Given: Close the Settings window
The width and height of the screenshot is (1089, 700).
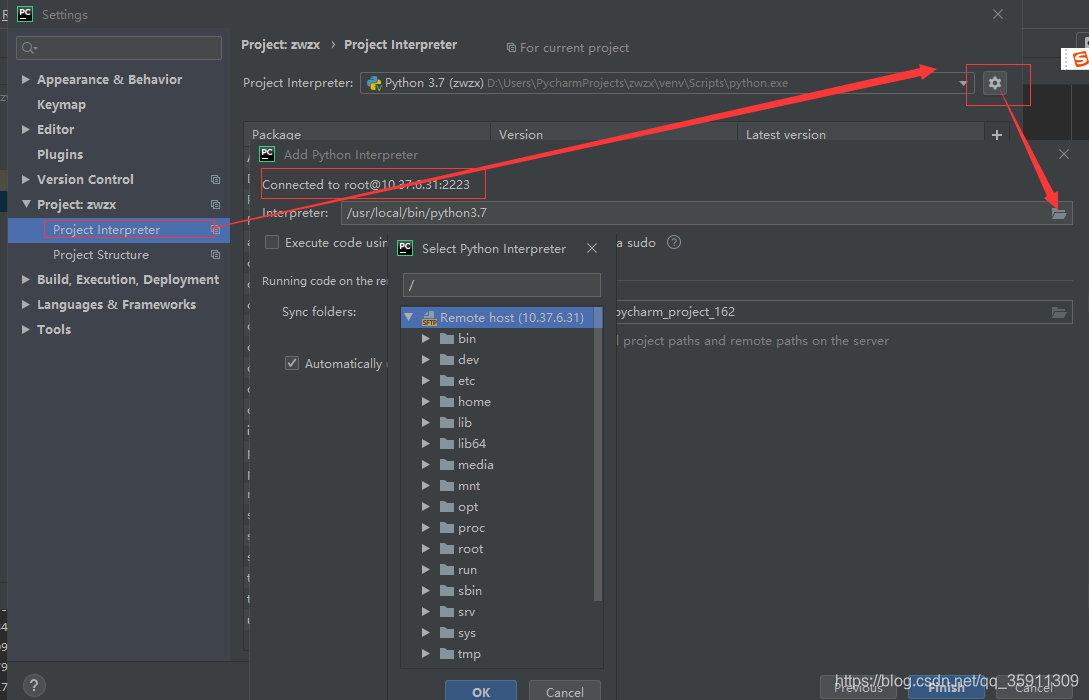Looking at the screenshot, I should point(998,15).
